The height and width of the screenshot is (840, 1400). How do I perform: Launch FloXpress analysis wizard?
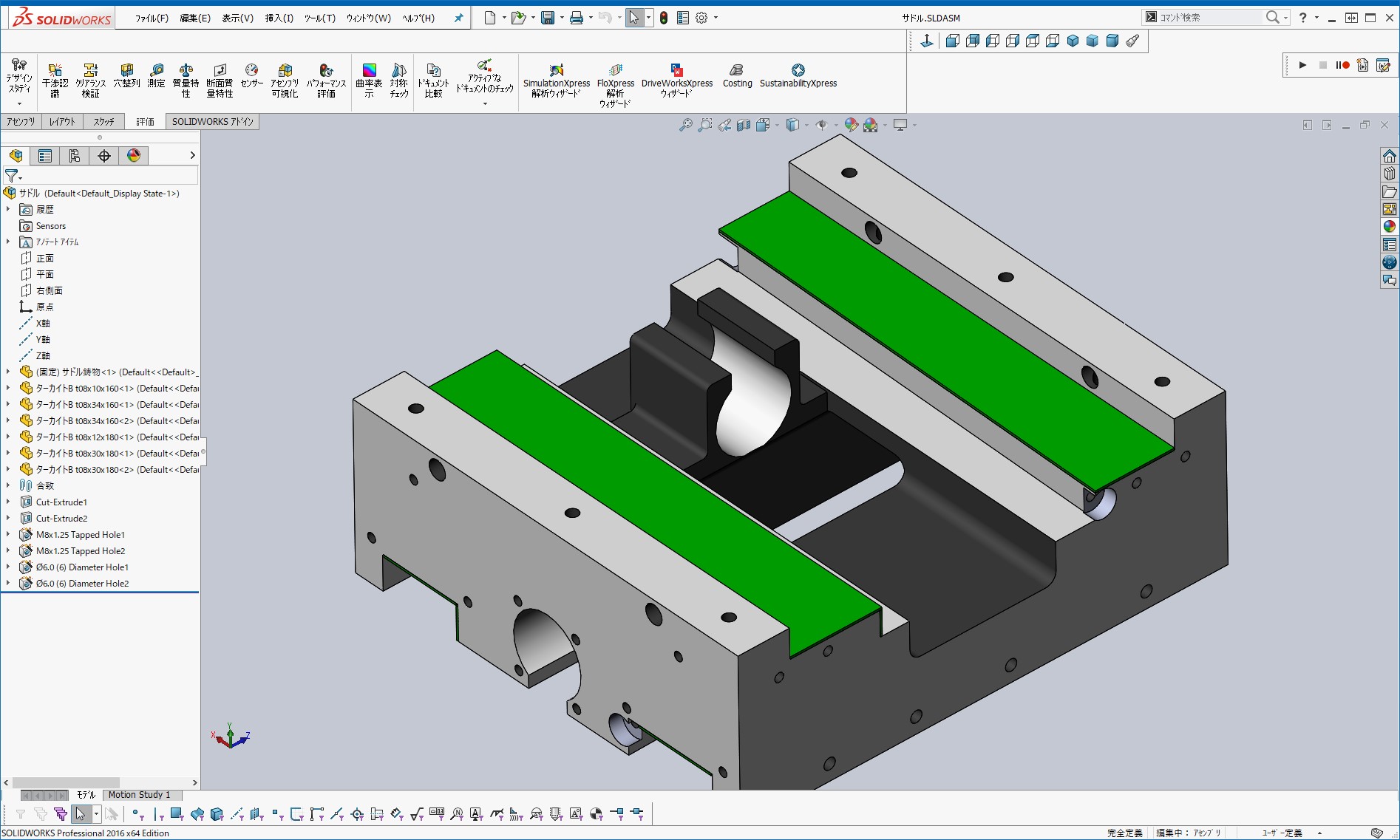point(615,85)
